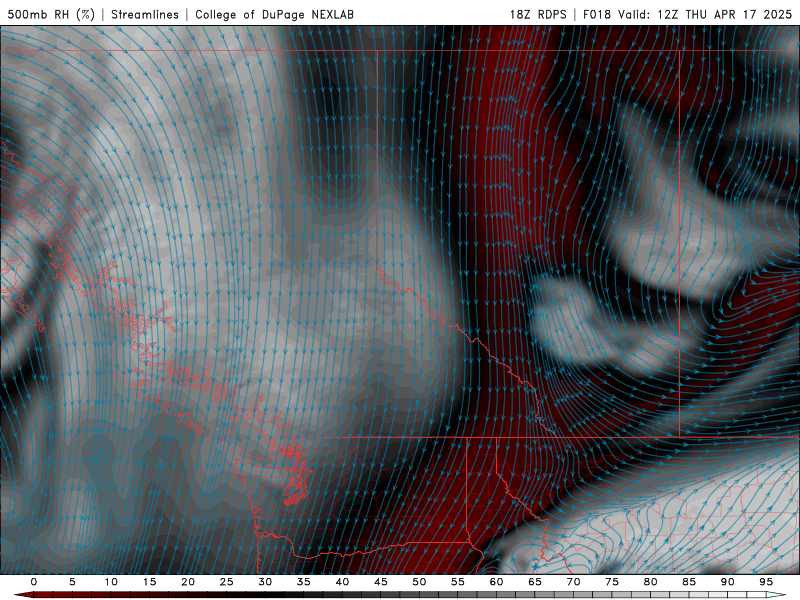Image resolution: width=800 pixels, height=600 pixels.
Task: Click the 5 label on the RH scale
Action: (72, 582)
